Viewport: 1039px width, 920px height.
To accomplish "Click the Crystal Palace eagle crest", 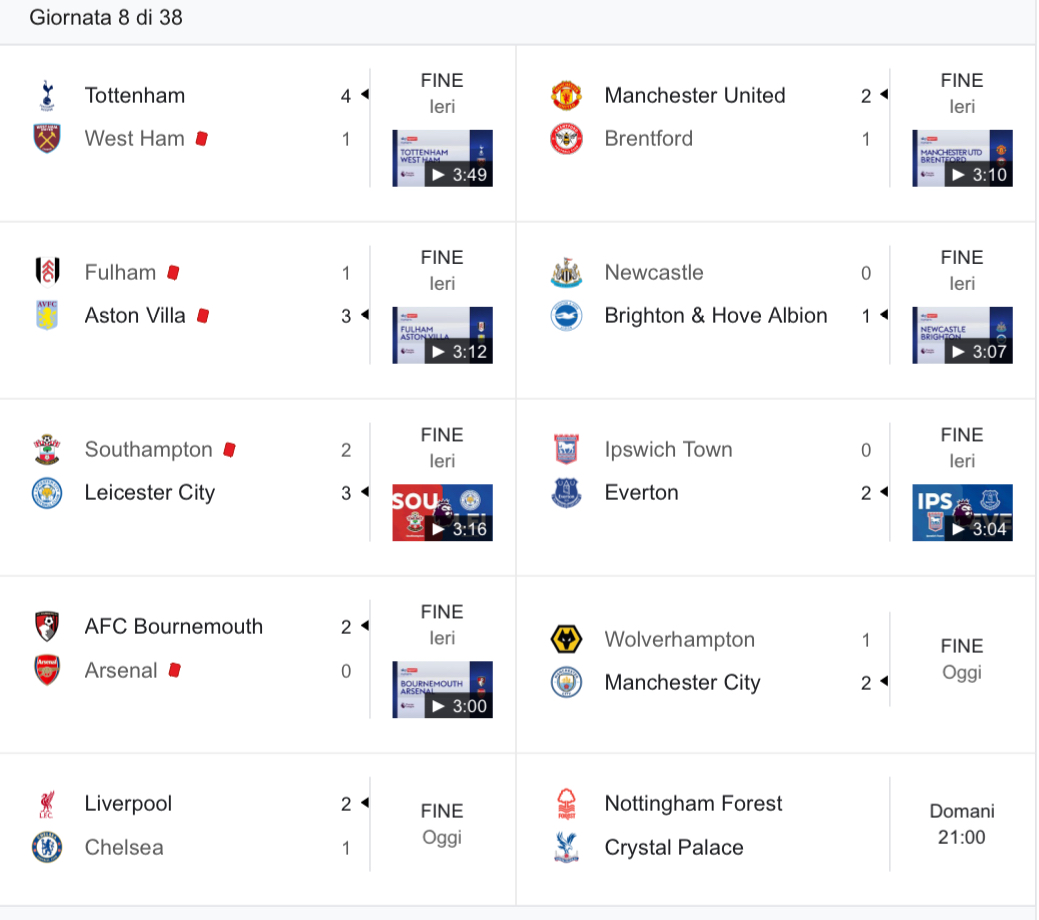I will pos(567,847).
